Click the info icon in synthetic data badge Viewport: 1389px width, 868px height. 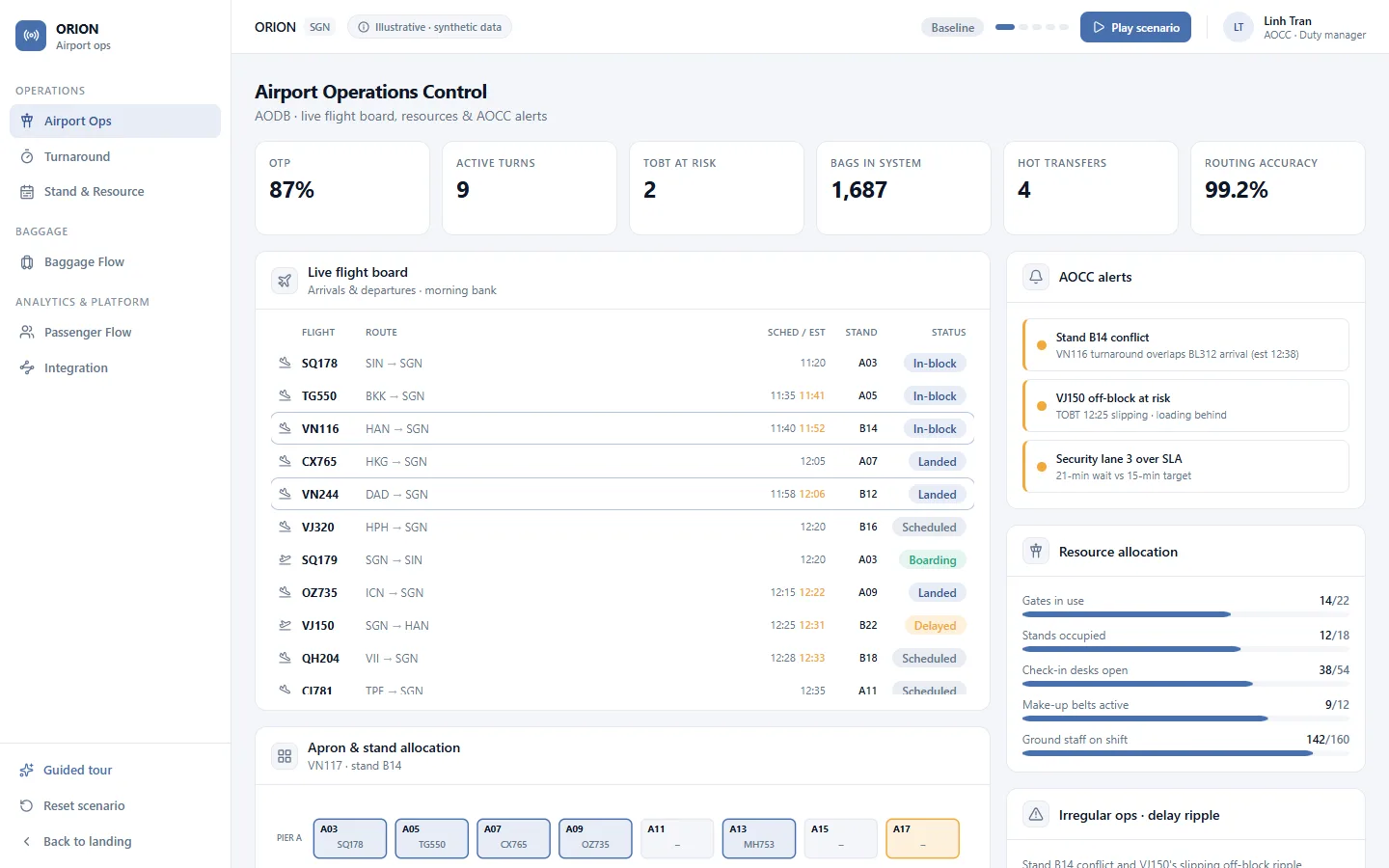tap(364, 27)
